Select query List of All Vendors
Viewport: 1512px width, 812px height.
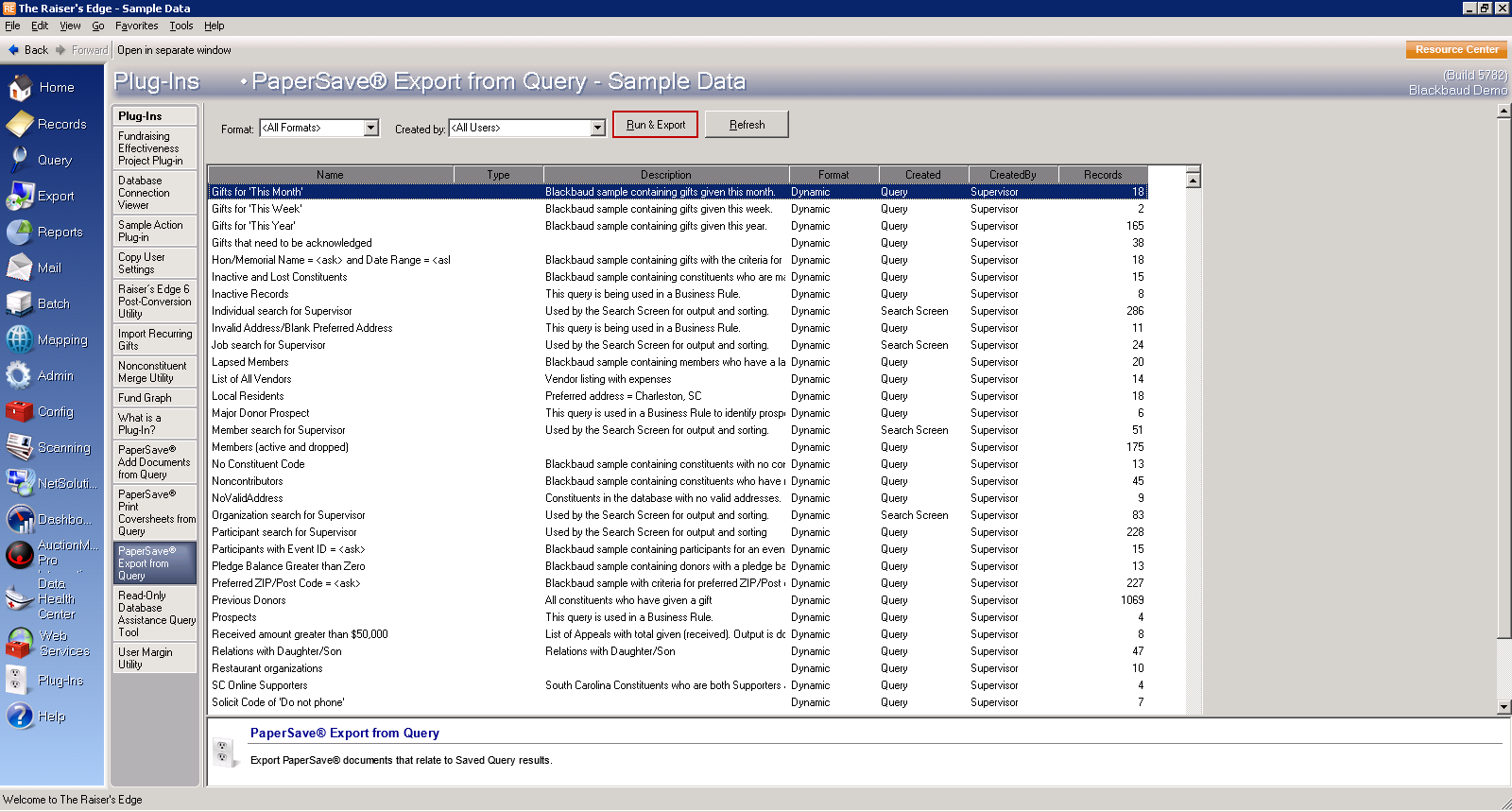678,379
